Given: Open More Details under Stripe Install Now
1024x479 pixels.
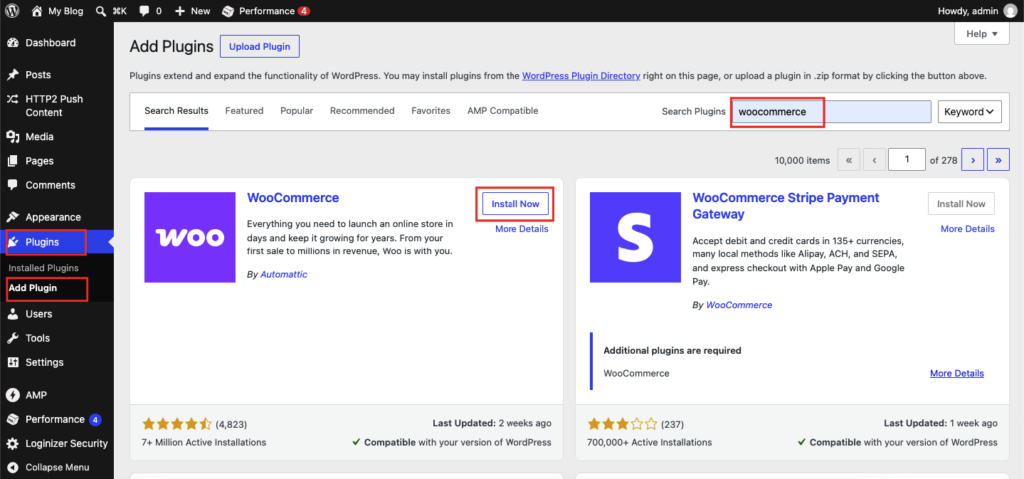Looking at the screenshot, I should pyautogui.click(x=967, y=229).
